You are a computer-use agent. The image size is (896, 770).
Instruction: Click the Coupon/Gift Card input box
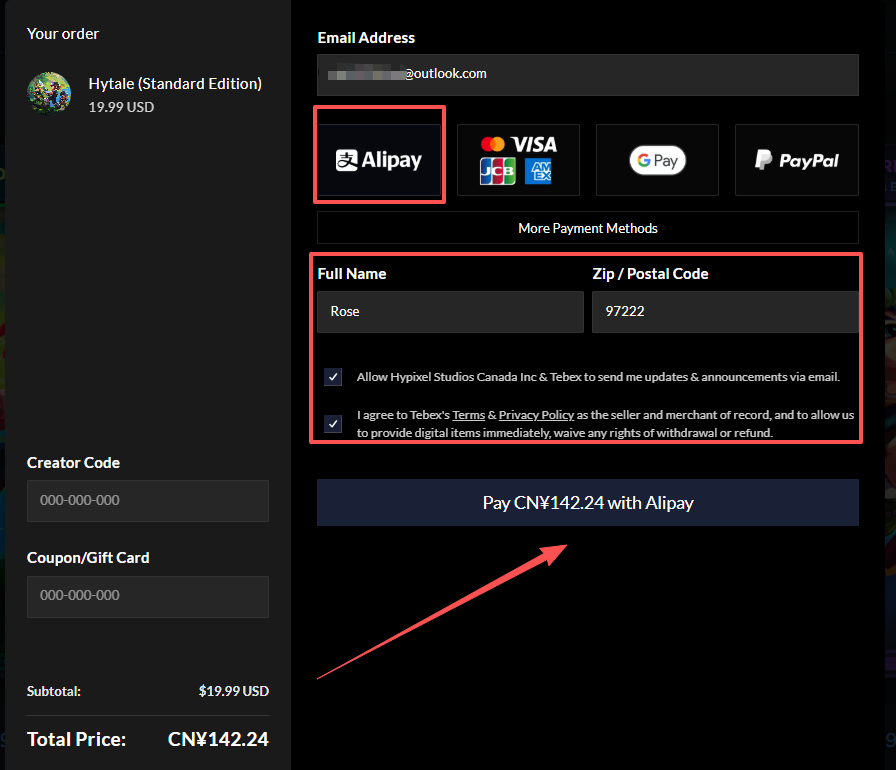148,596
